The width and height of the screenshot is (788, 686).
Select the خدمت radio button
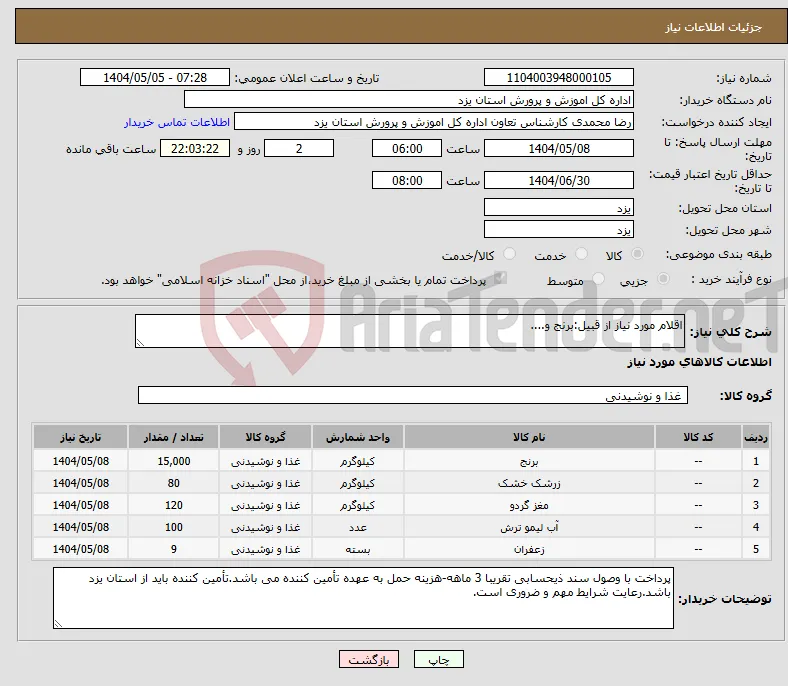coord(581,254)
